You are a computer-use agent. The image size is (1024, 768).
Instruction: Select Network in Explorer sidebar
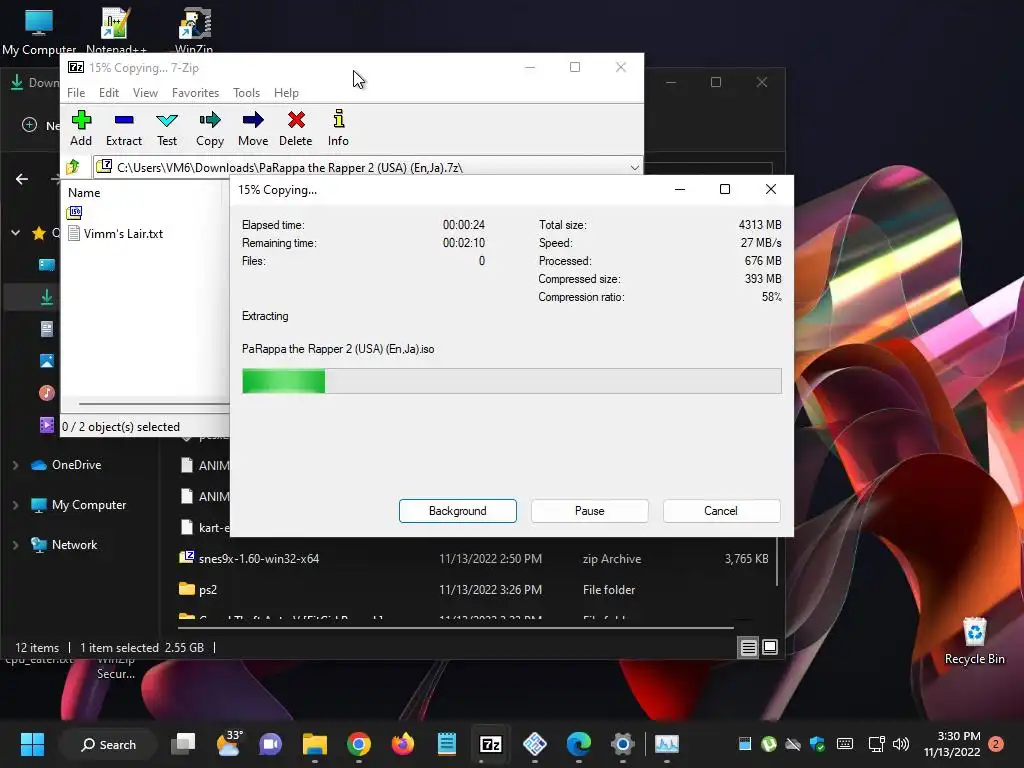[x=64, y=545]
